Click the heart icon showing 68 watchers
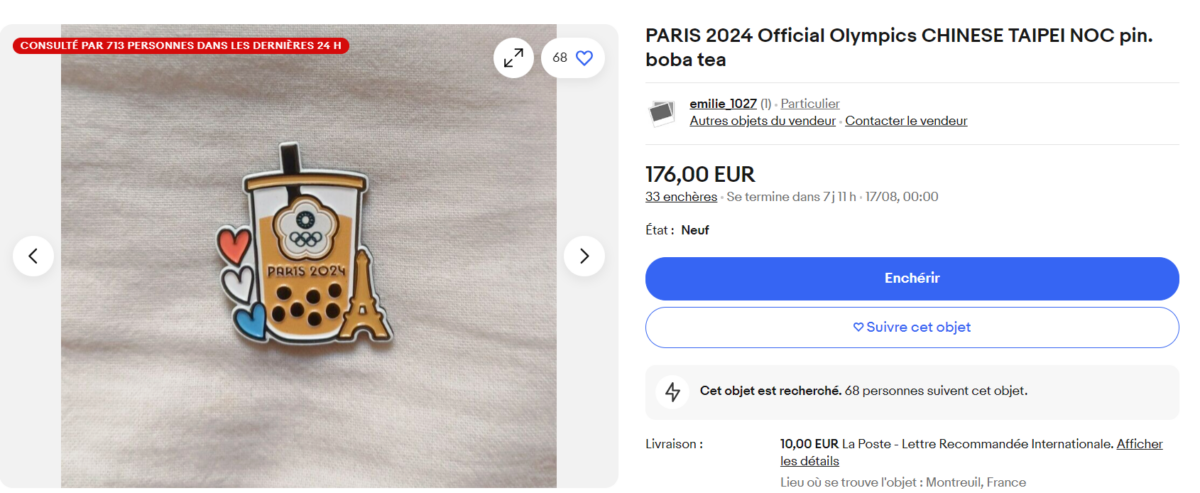Screen dimensions: 1200x493 584,58
